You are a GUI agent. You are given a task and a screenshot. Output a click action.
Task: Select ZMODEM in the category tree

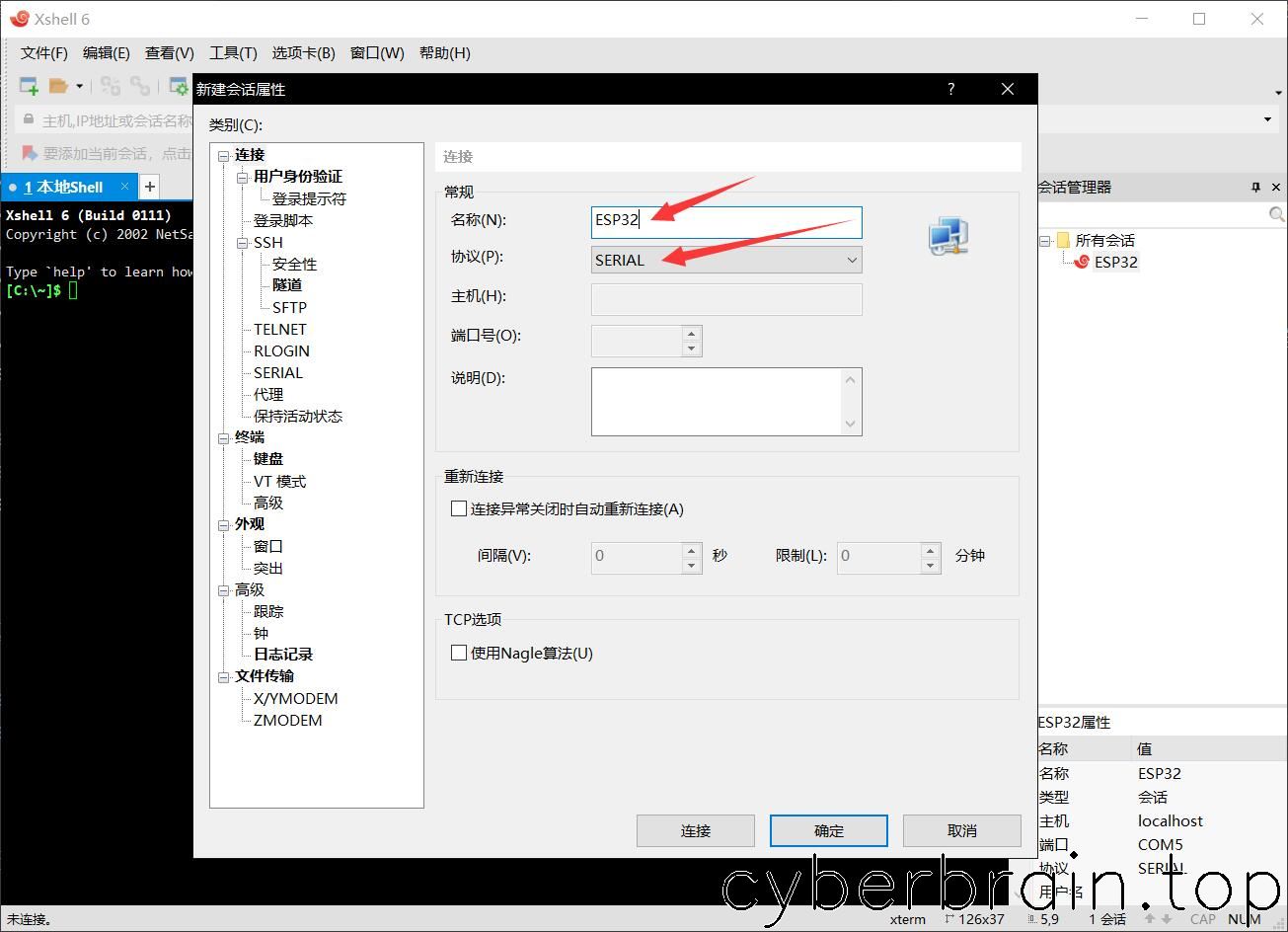(x=288, y=720)
